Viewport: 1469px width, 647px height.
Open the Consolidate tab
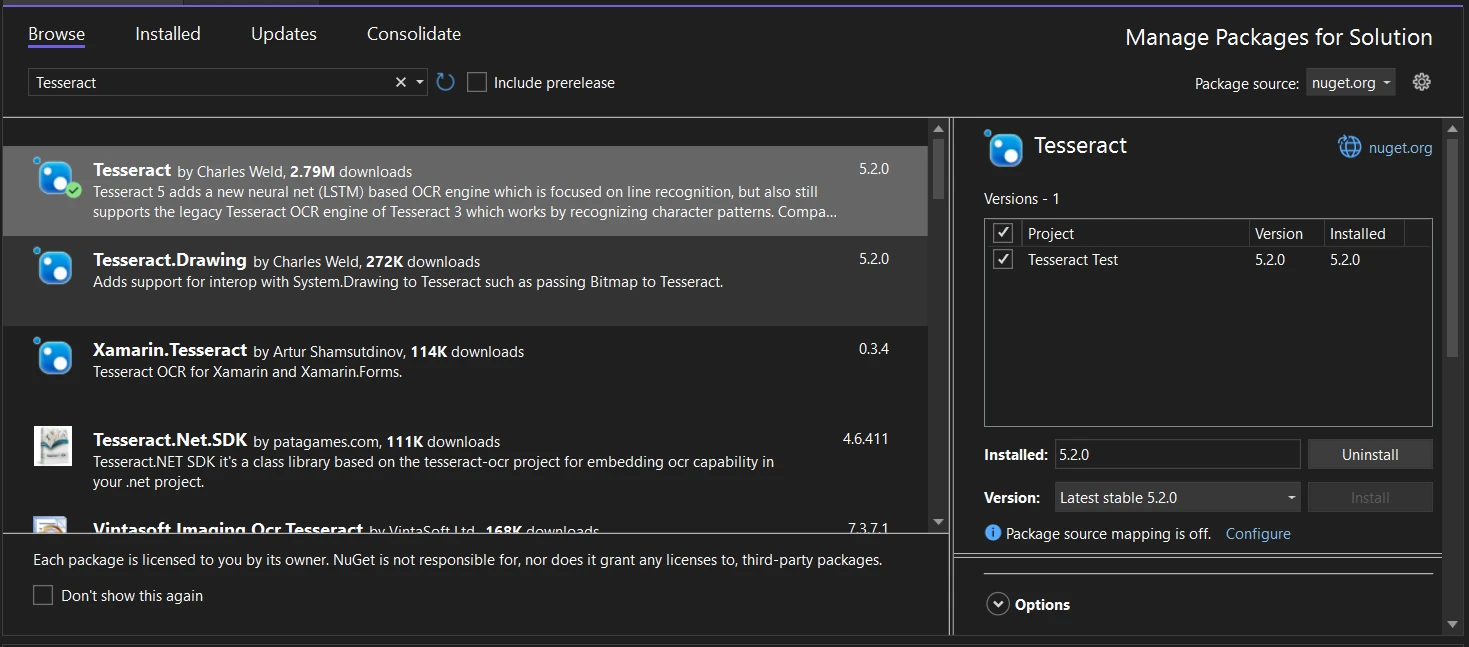(x=414, y=34)
